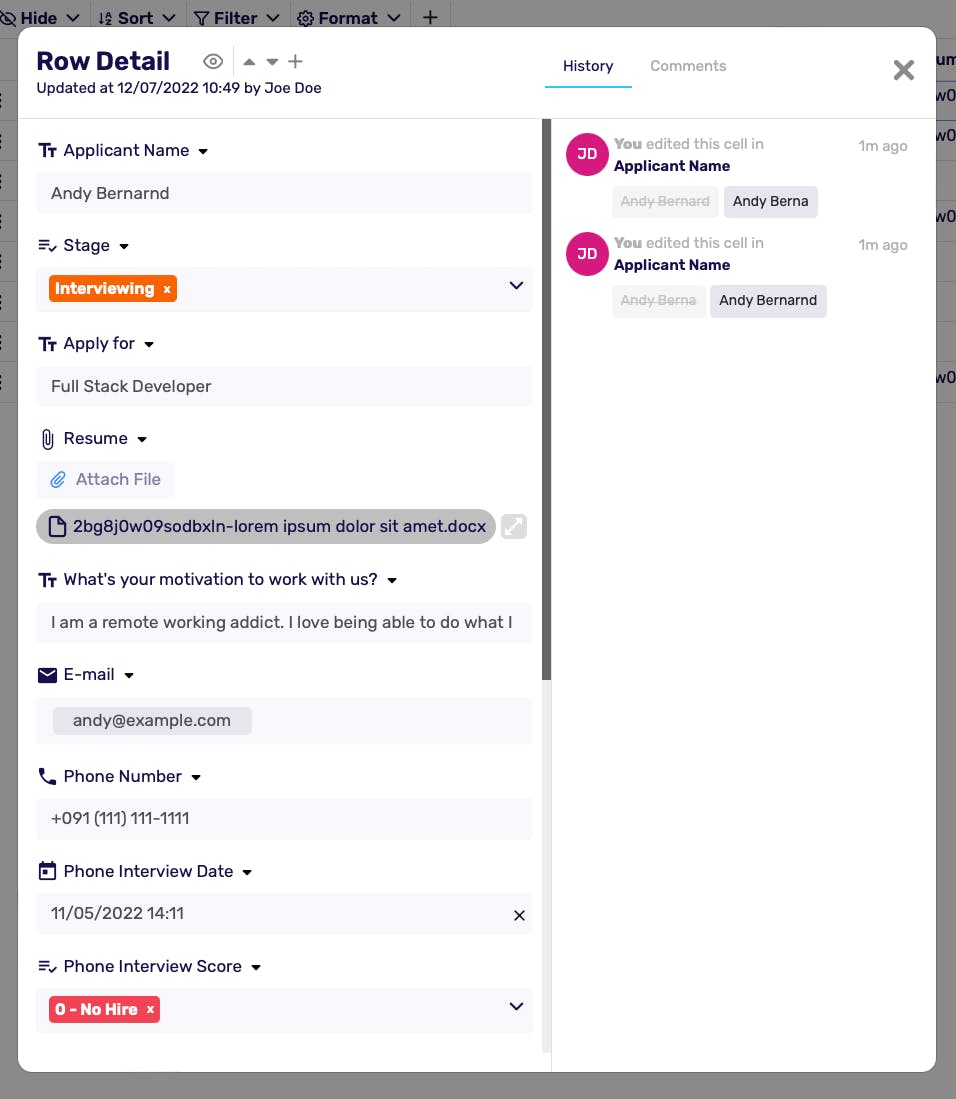Toggle the eye visibility icon in header

[x=212, y=62]
